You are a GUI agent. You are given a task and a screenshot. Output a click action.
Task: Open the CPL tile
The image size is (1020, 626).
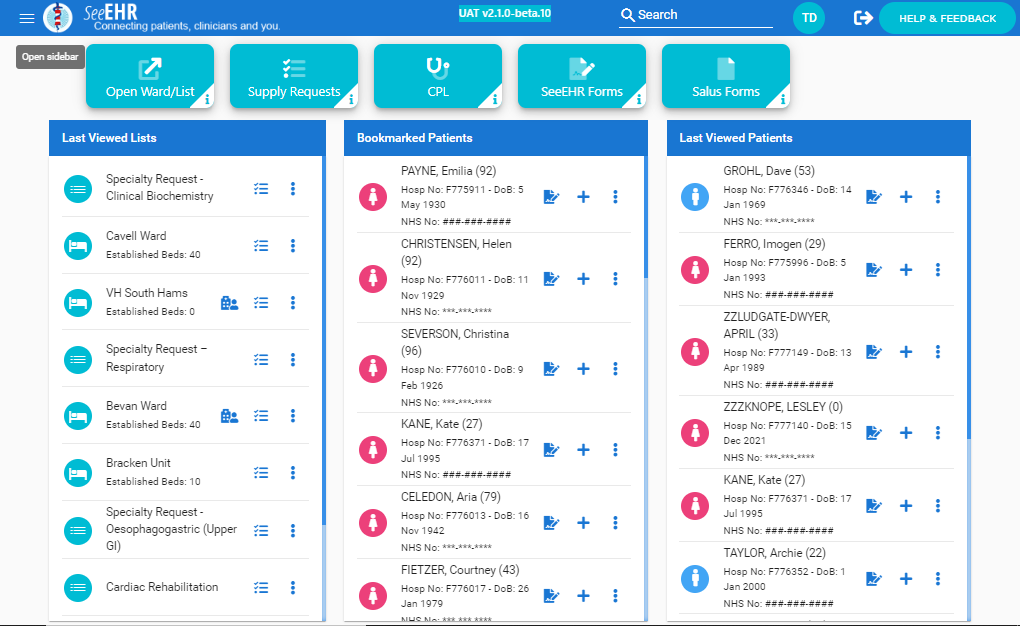tap(438, 76)
